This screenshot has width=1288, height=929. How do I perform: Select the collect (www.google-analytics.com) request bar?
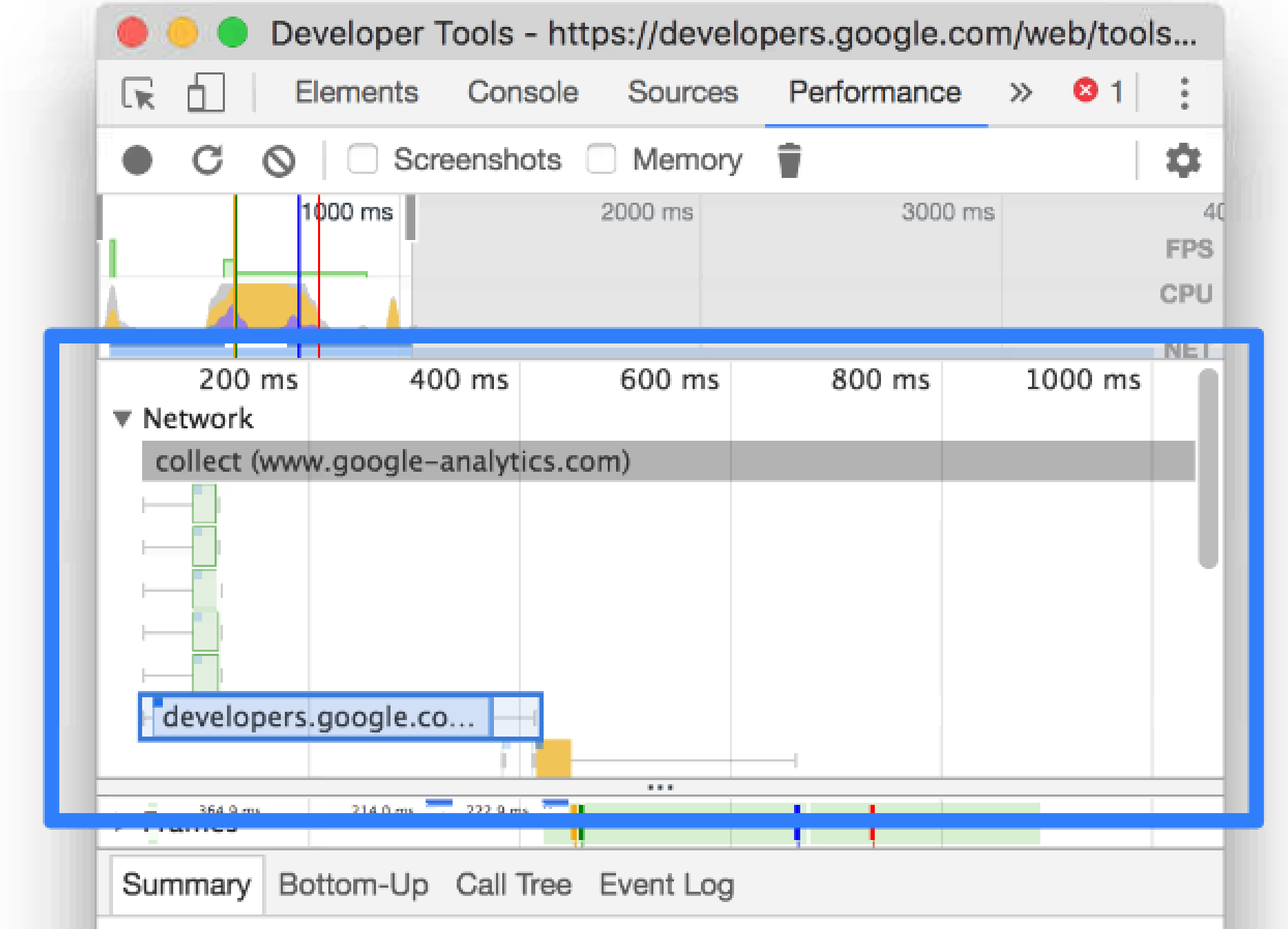point(668,461)
